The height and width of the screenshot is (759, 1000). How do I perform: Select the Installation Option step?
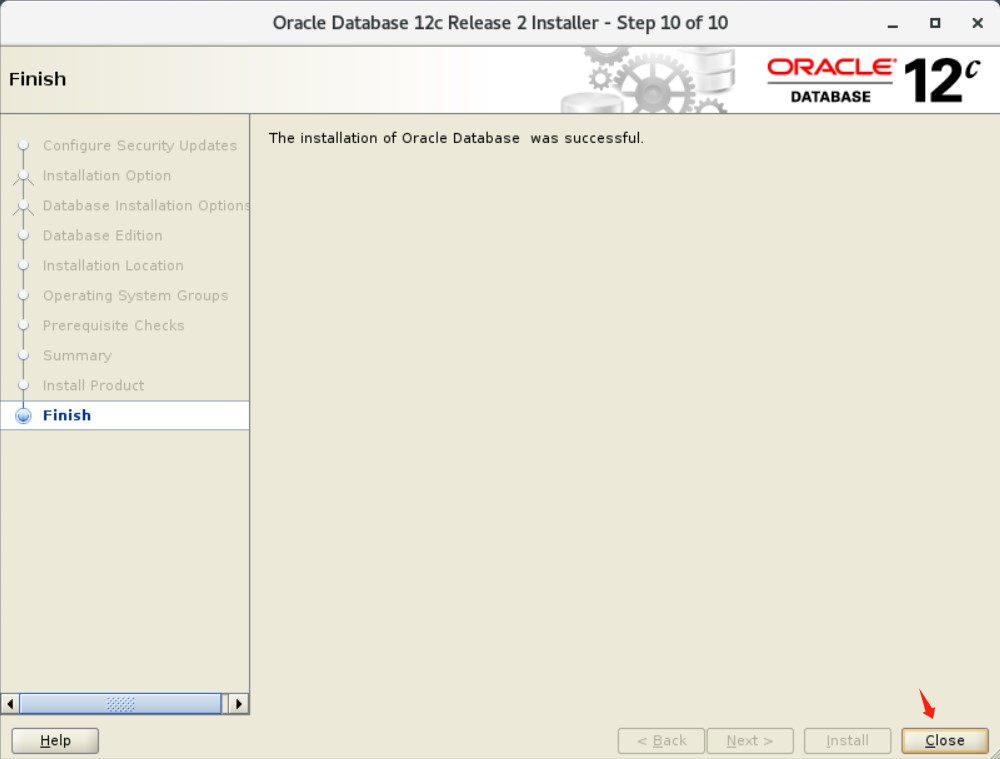tap(107, 175)
